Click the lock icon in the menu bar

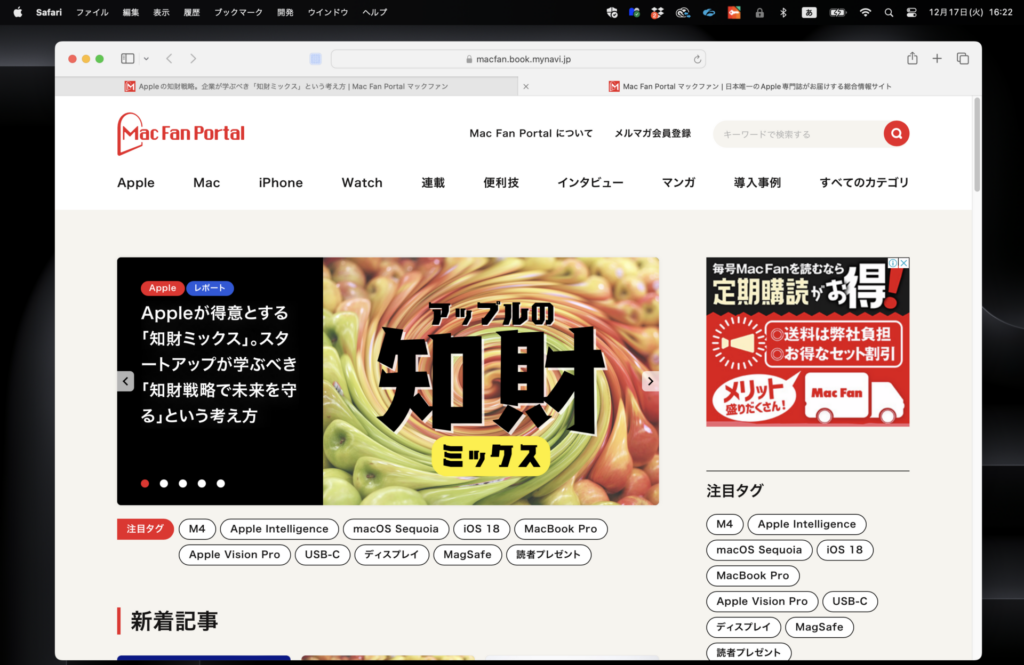coord(760,12)
